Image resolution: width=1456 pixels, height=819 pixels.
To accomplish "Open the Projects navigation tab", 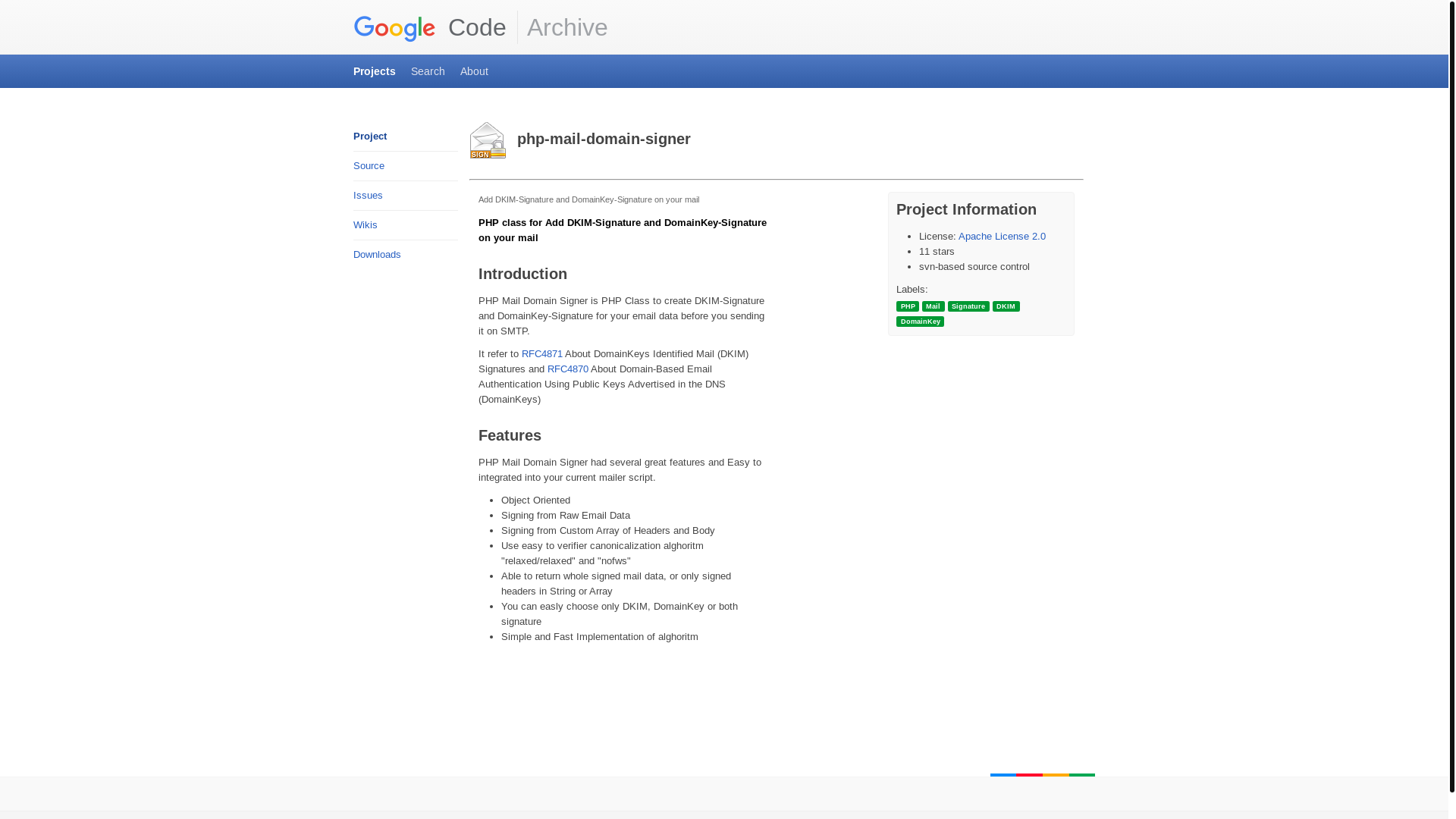I will coord(375,71).
